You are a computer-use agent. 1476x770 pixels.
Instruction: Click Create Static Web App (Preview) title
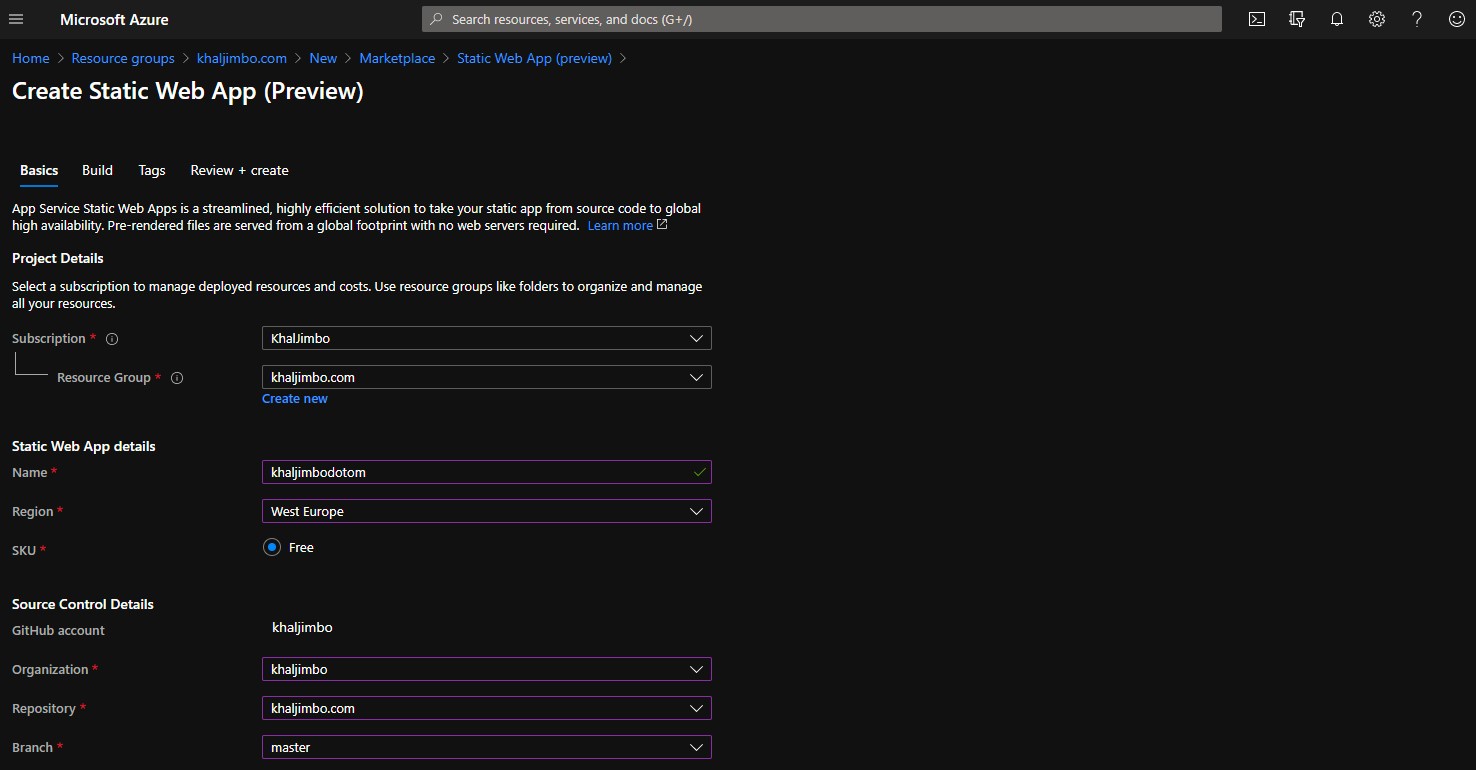[188, 91]
